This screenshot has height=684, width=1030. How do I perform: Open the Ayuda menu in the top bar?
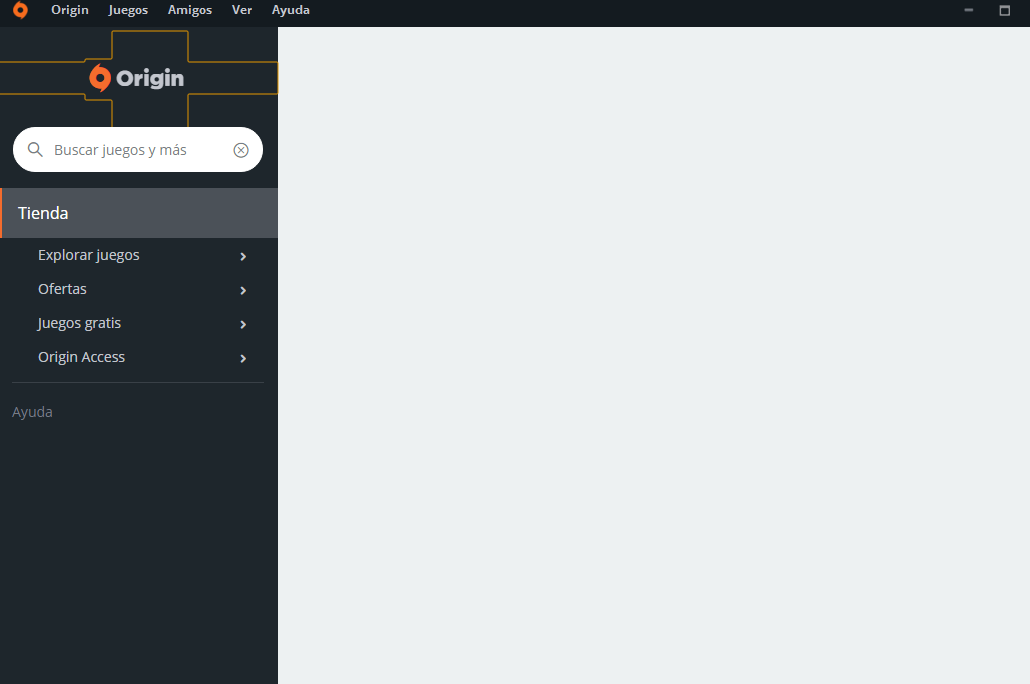(290, 10)
